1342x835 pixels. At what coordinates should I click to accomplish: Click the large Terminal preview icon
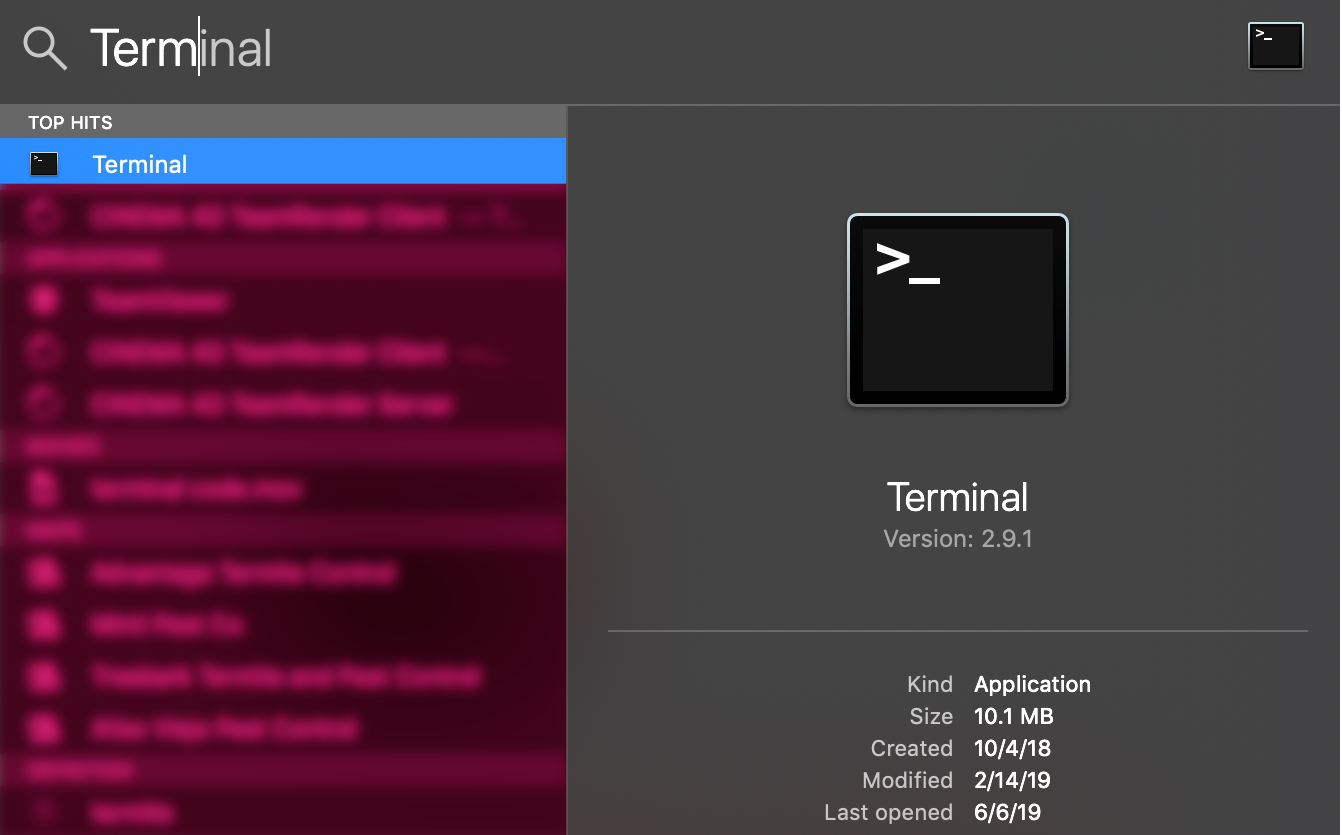(958, 310)
